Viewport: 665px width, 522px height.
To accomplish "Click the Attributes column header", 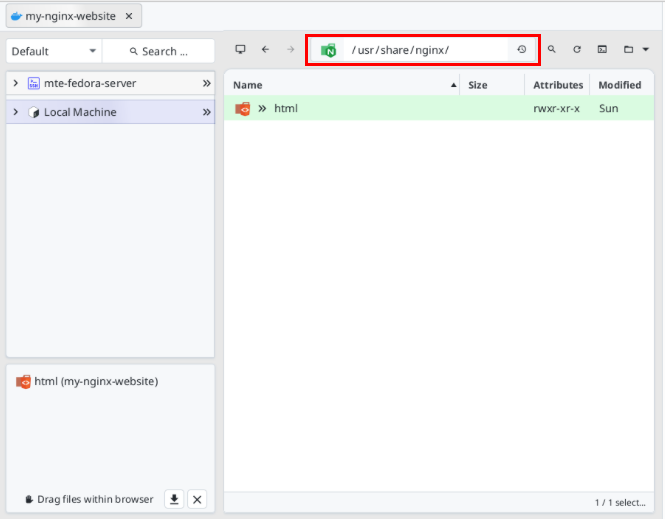I will (558, 85).
